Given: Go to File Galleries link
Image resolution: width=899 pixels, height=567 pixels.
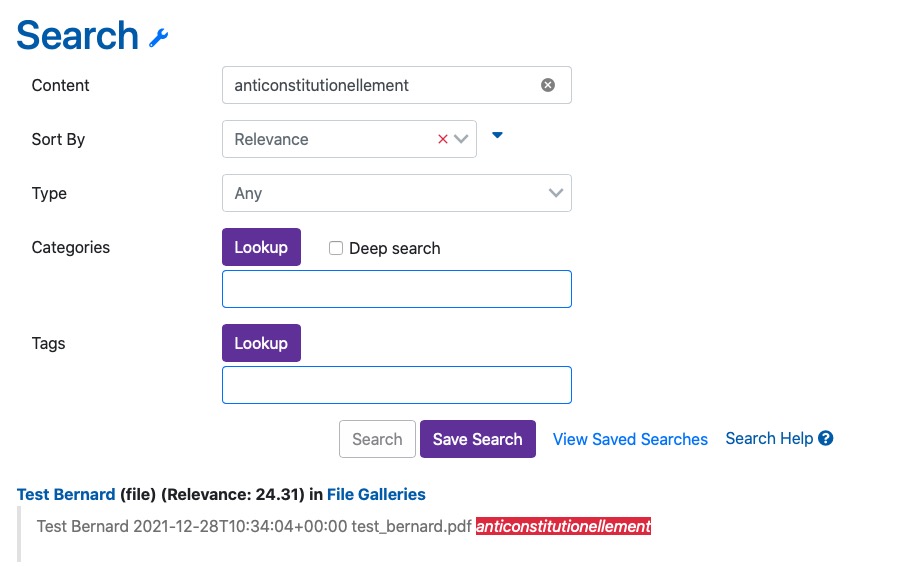Looking at the screenshot, I should 376,494.
